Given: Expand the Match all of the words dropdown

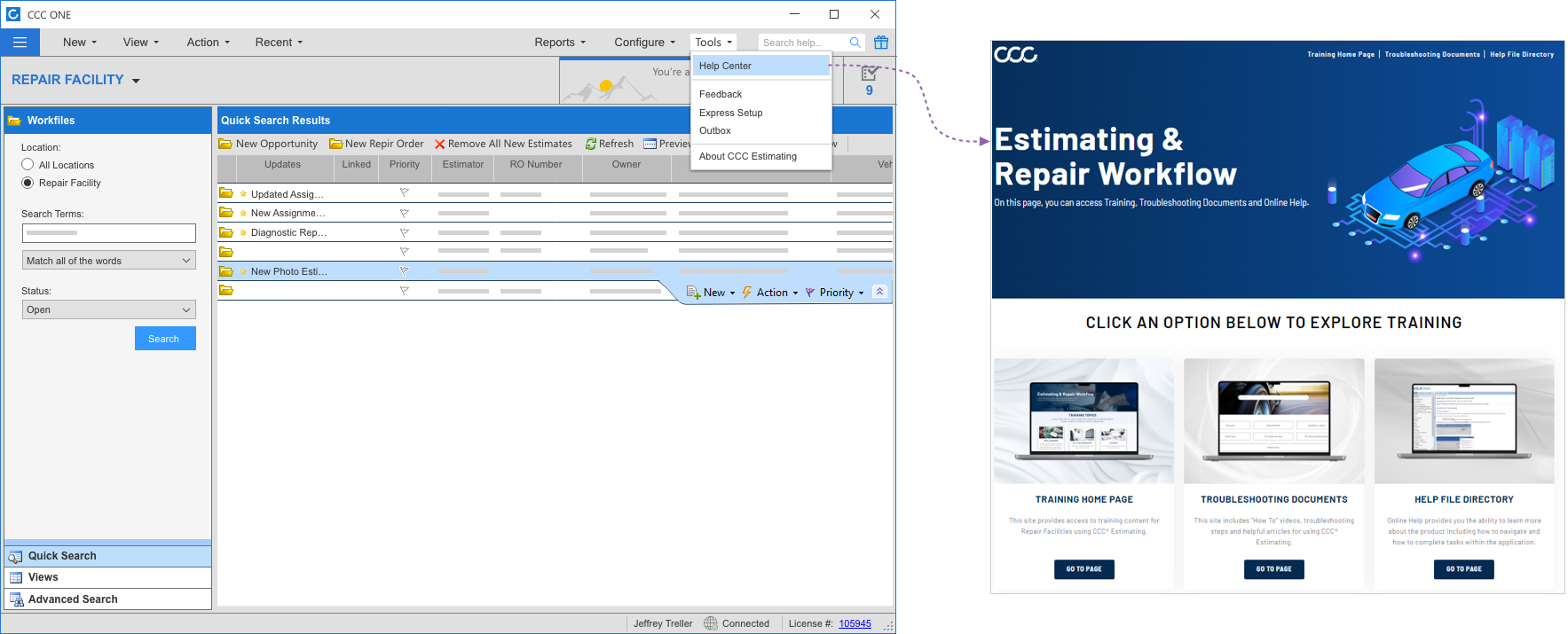Looking at the screenshot, I should click(108, 261).
